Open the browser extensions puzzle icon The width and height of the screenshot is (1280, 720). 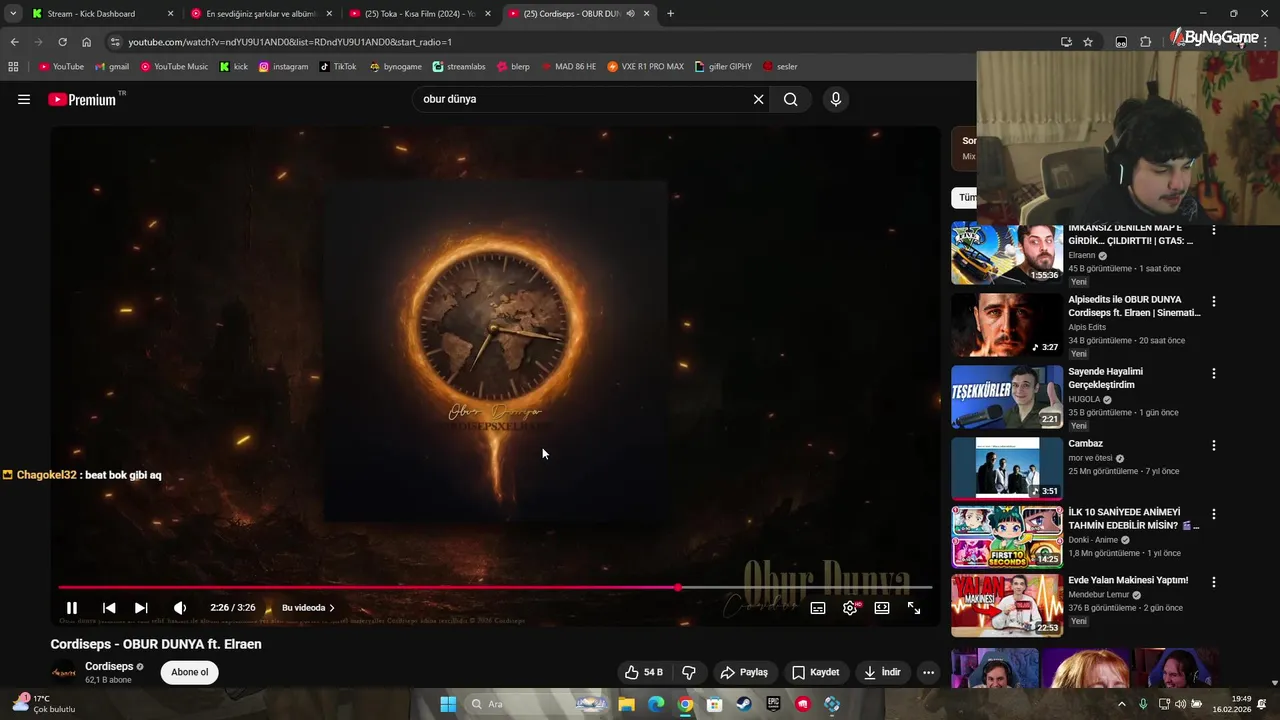[x=1146, y=42]
